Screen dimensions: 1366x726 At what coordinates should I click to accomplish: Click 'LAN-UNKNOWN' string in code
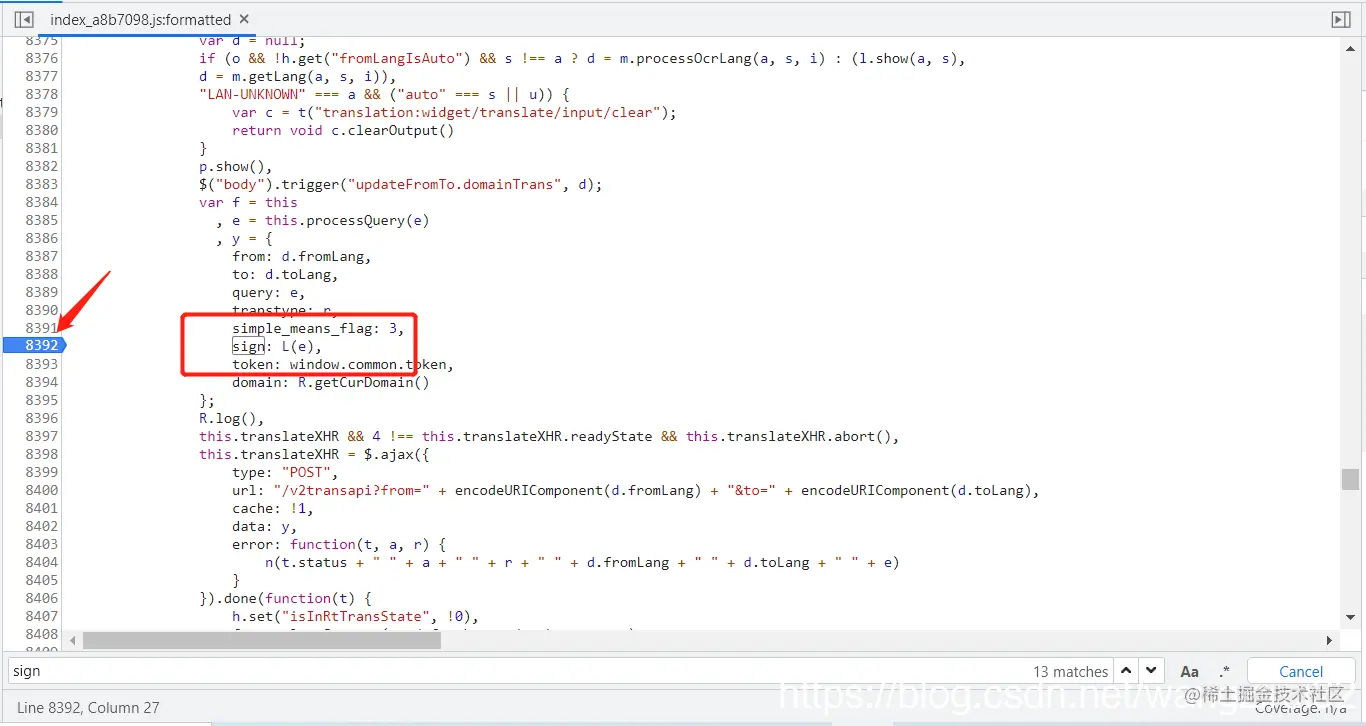click(252, 94)
